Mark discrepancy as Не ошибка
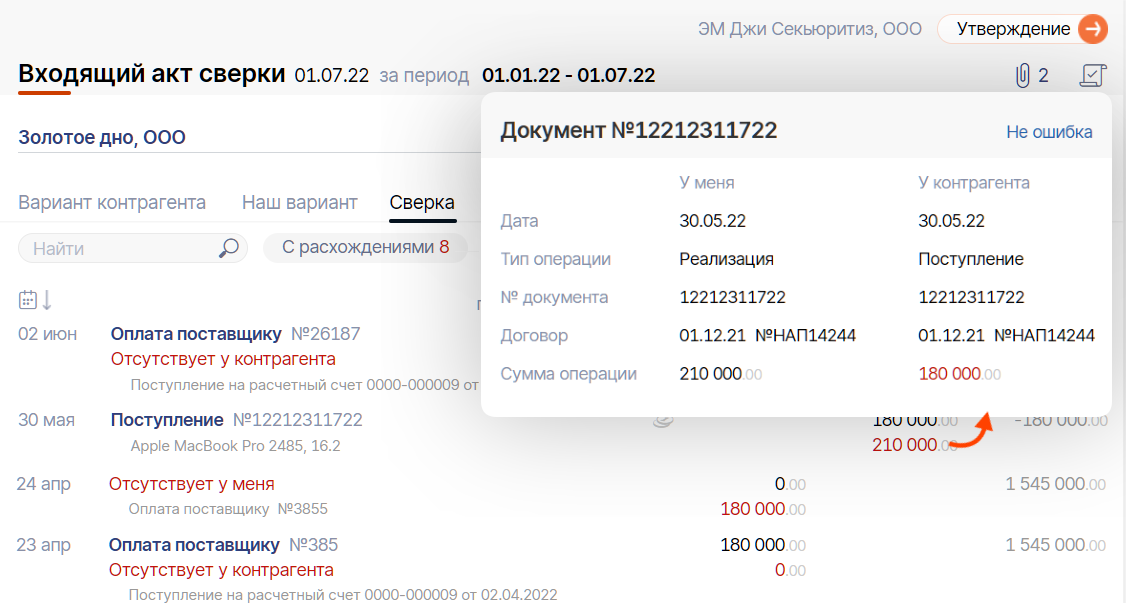 pyautogui.click(x=1049, y=132)
